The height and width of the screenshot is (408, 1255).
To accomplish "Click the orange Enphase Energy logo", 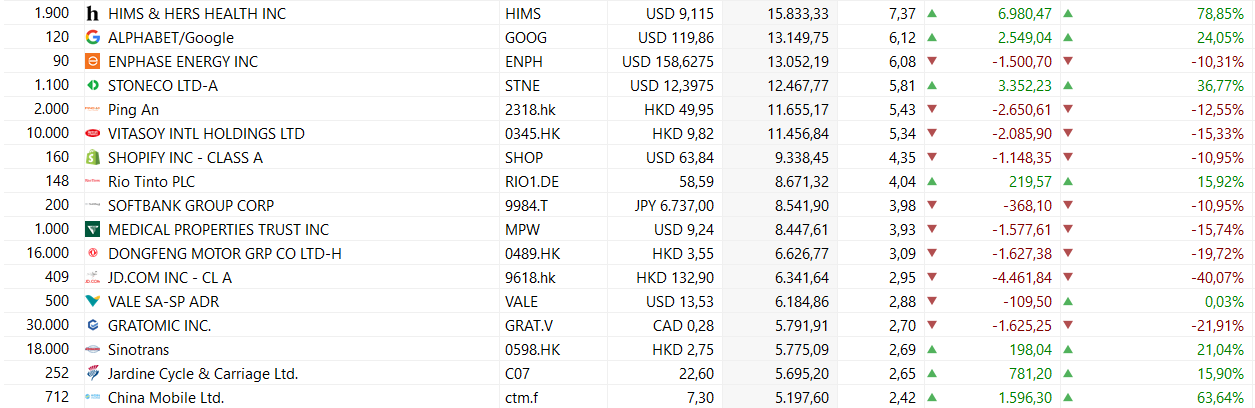I will coord(93,62).
